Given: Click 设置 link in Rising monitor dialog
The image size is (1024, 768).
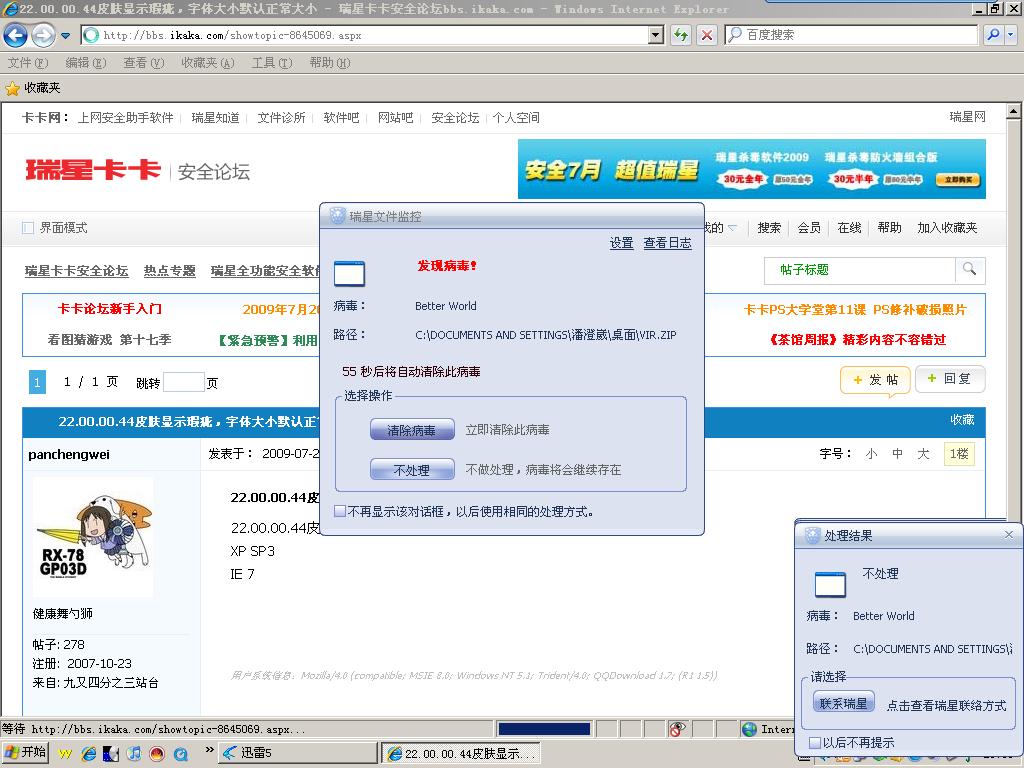Looking at the screenshot, I should tap(621, 243).
